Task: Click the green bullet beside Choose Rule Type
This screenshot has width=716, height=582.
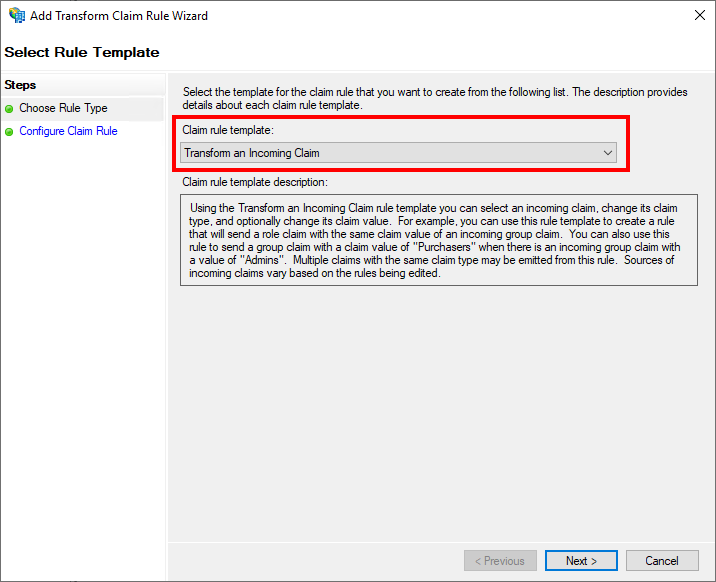Action: (x=9, y=109)
